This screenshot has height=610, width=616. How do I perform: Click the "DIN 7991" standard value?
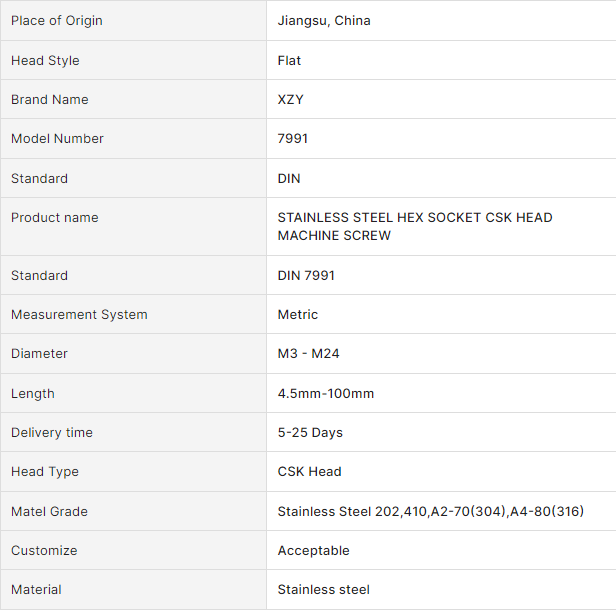(306, 275)
